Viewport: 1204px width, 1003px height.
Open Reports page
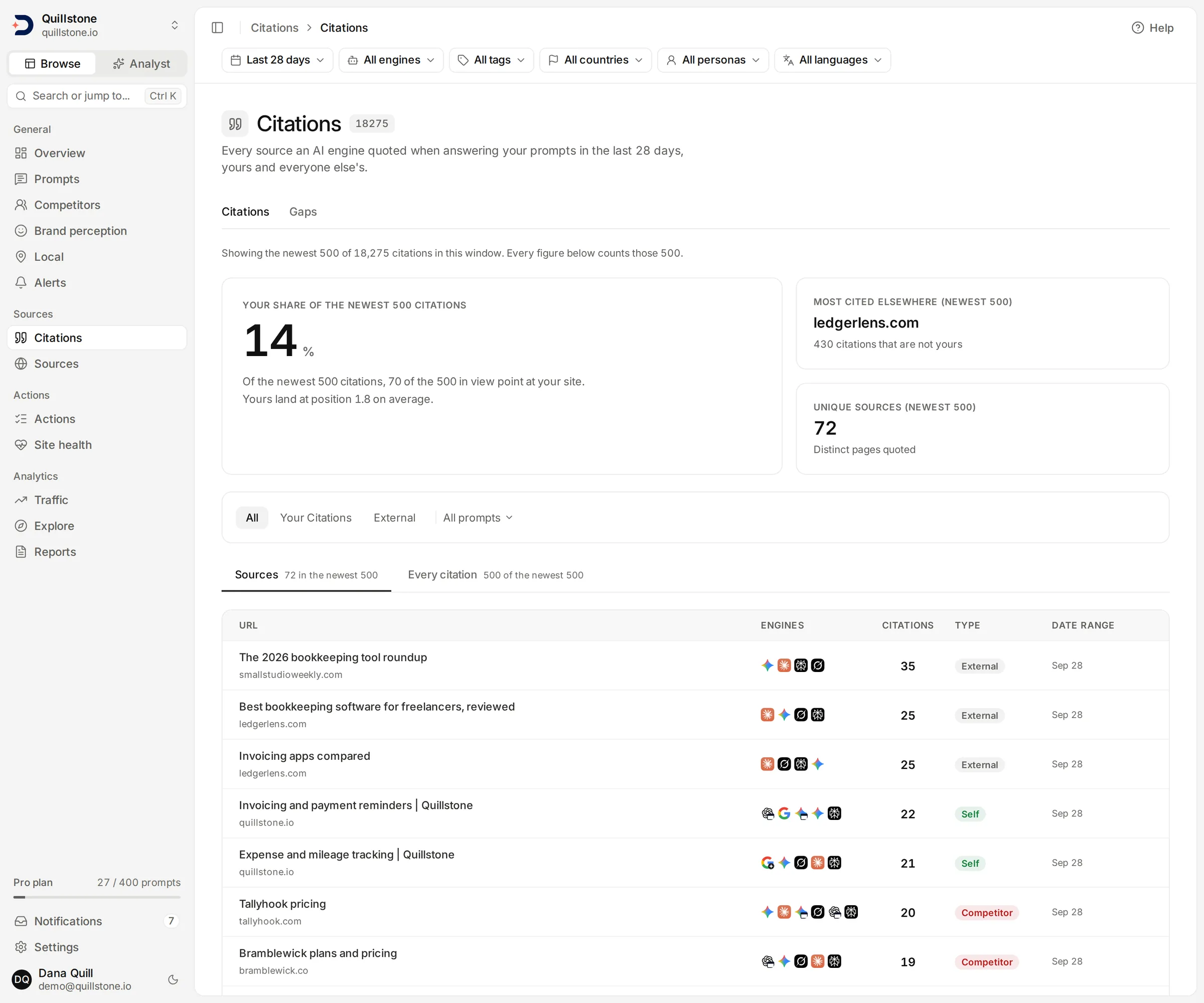pos(97,551)
